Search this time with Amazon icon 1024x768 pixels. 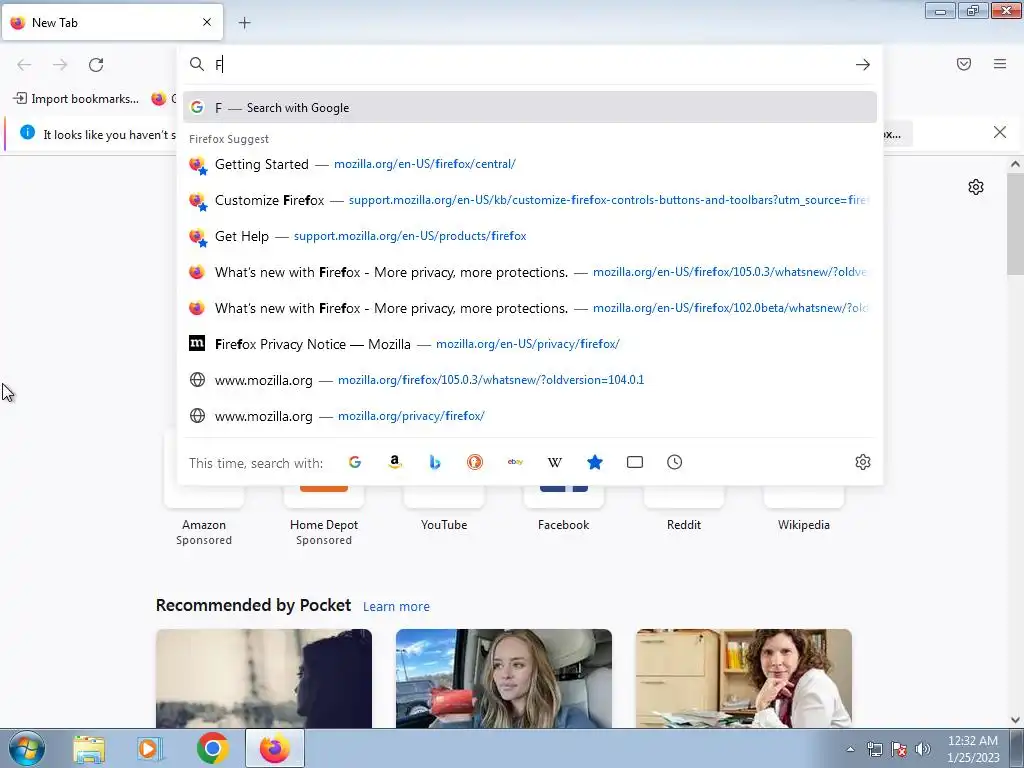[x=394, y=462]
